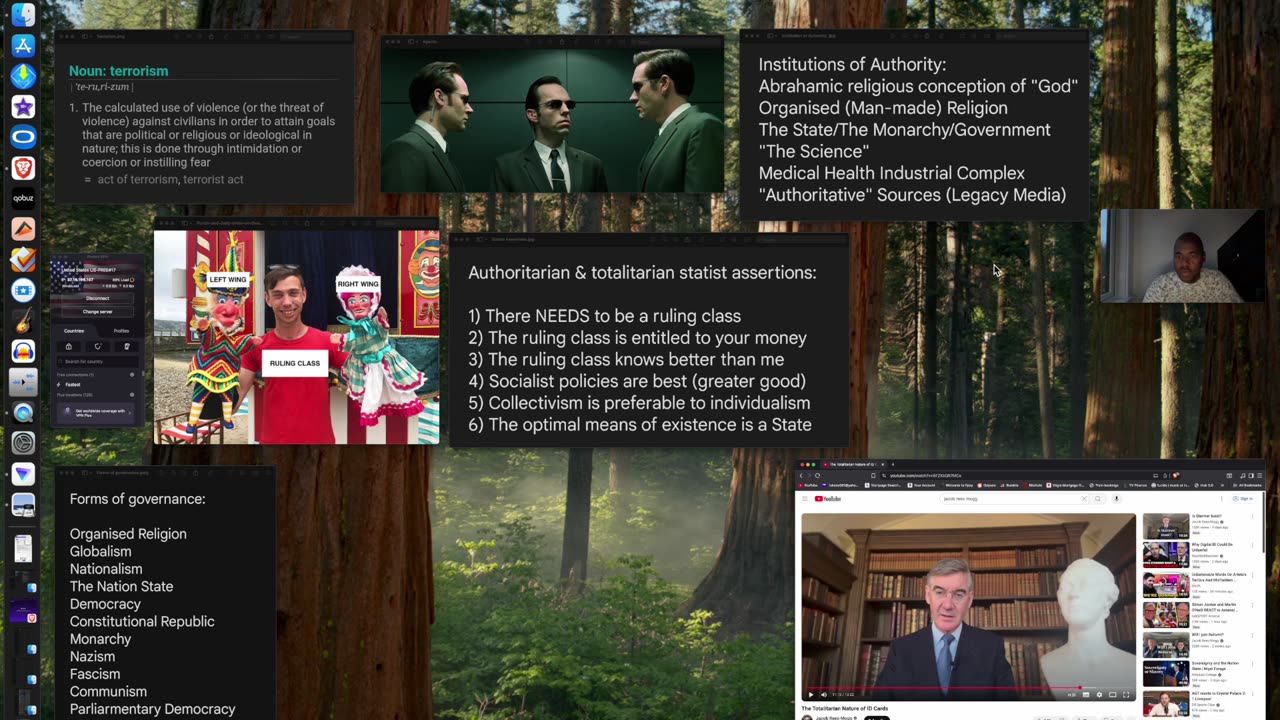Screen dimensions: 1280x720
Task: Close The Totalitarian Nature browser tab
Action: point(883,464)
